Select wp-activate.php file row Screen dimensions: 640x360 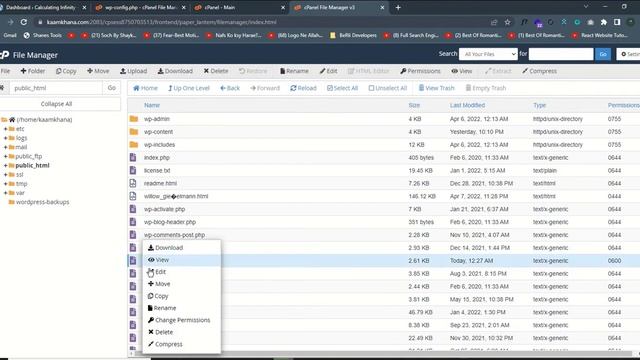(x=384, y=209)
